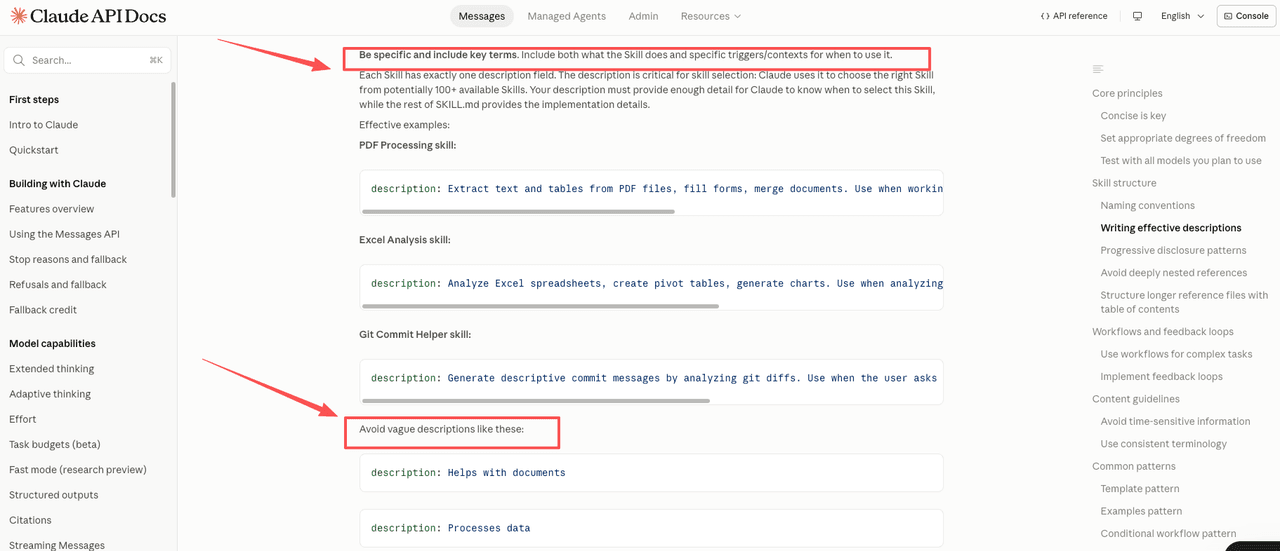
Task: Open the Effort page
Action: point(22,419)
